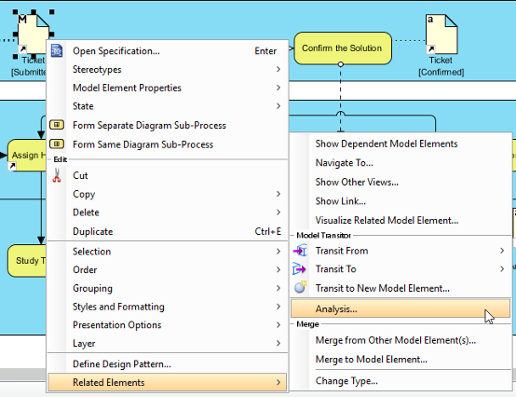Click the Form Same Diagram Sub-Process icon
Screen dimensions: 516x397
point(57,144)
